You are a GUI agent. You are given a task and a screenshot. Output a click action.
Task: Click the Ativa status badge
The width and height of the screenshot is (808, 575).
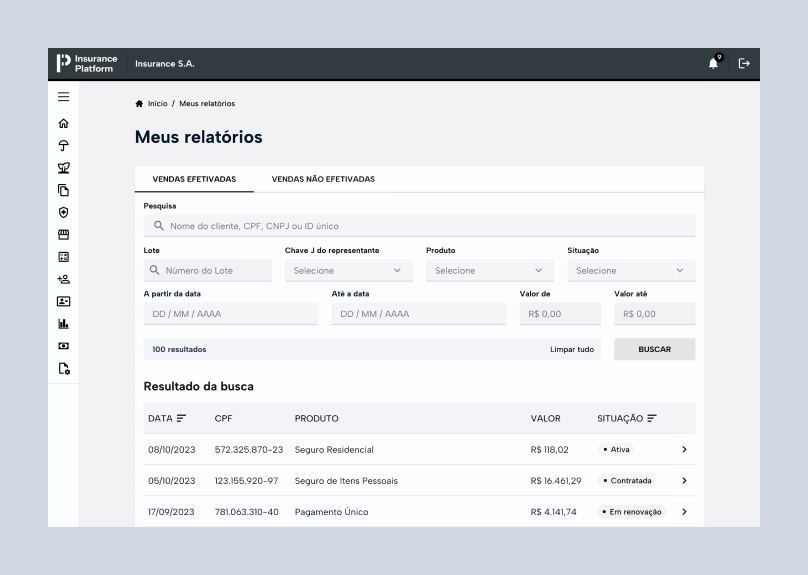click(616, 449)
